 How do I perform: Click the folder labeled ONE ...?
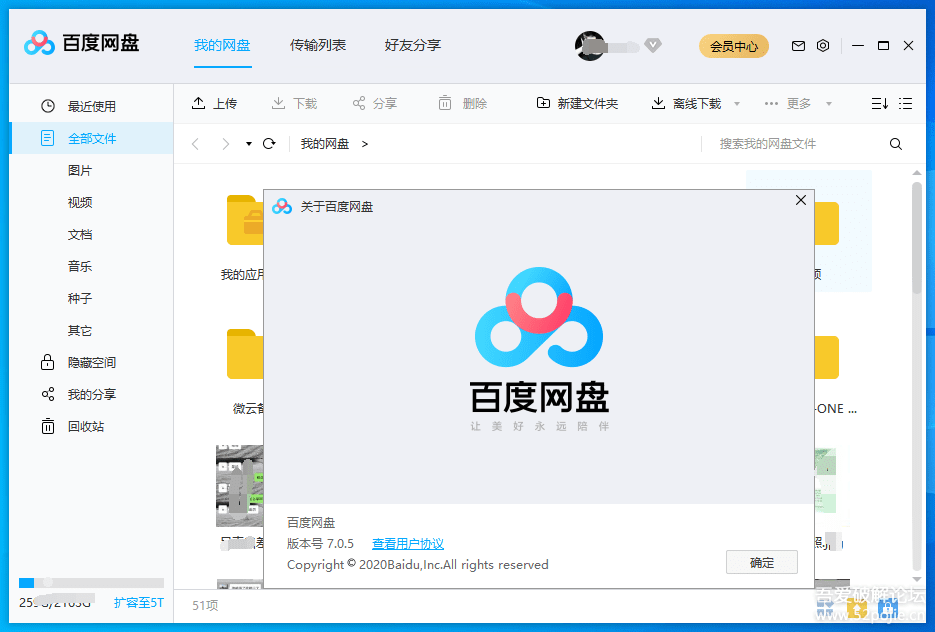(826, 358)
